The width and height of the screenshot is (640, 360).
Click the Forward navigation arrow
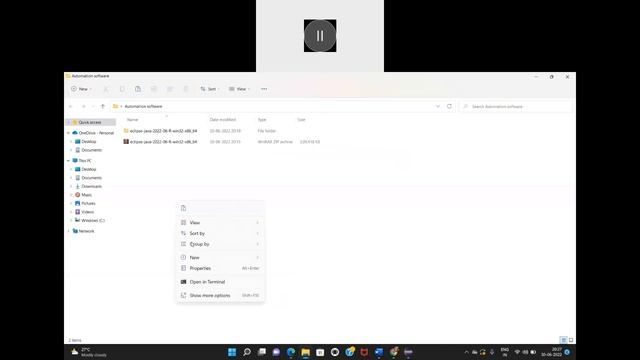(84, 107)
